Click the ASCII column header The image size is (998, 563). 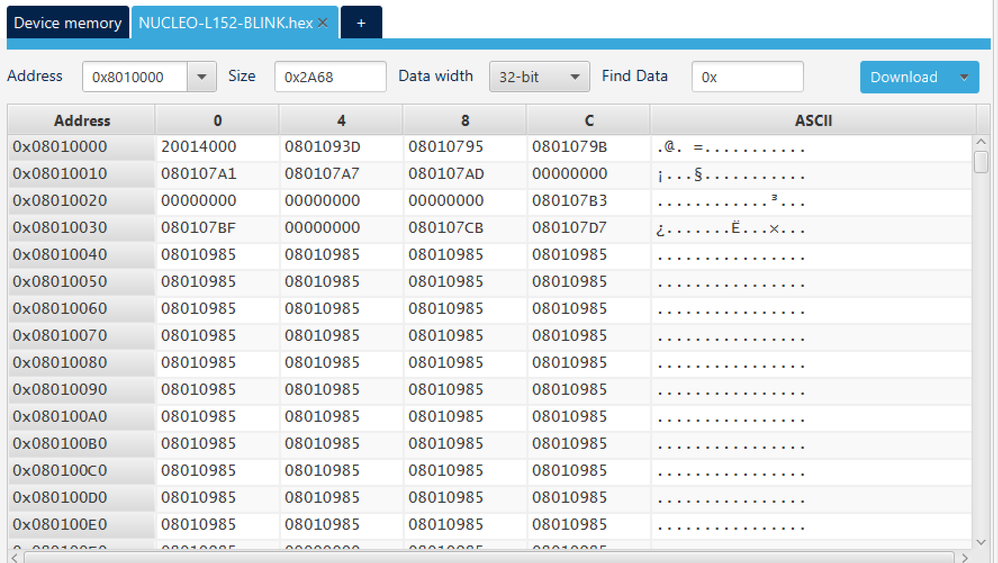813,120
